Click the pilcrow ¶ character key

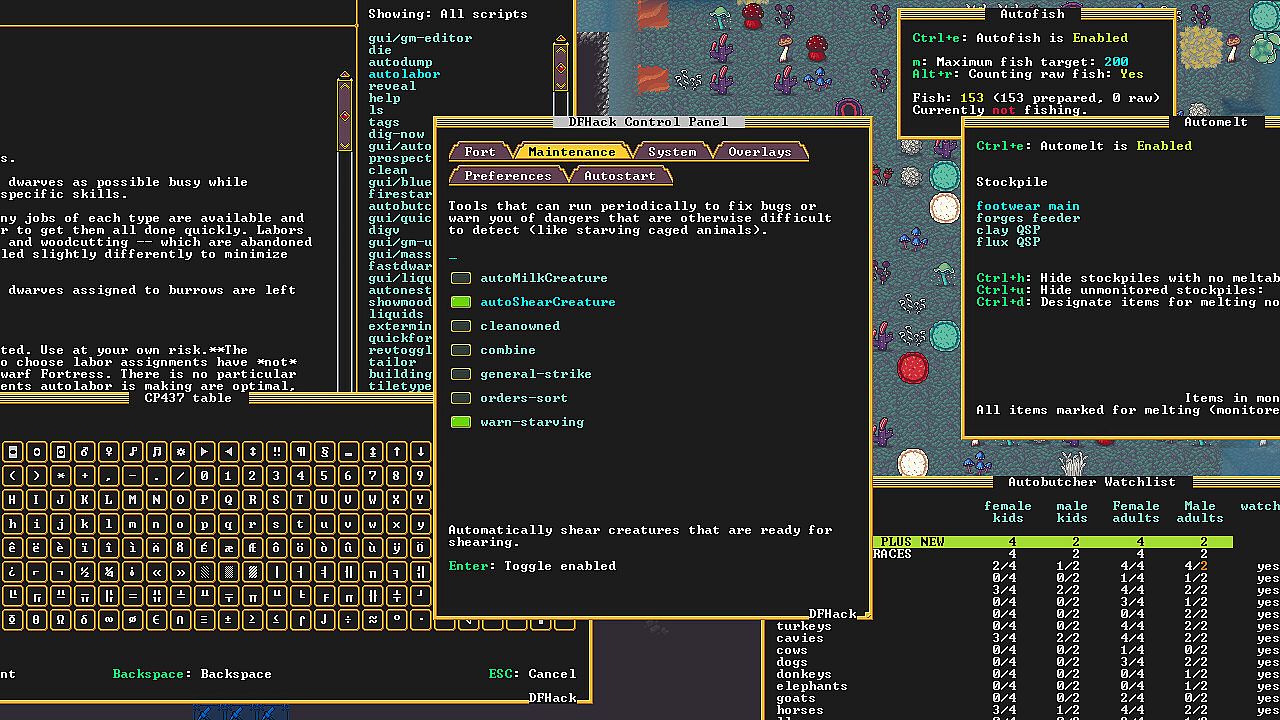pos(300,451)
